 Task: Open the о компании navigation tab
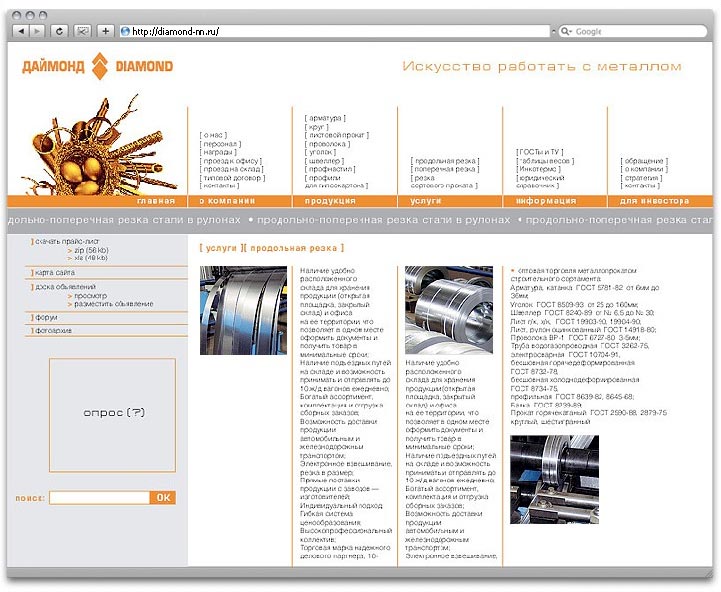[x=227, y=201]
